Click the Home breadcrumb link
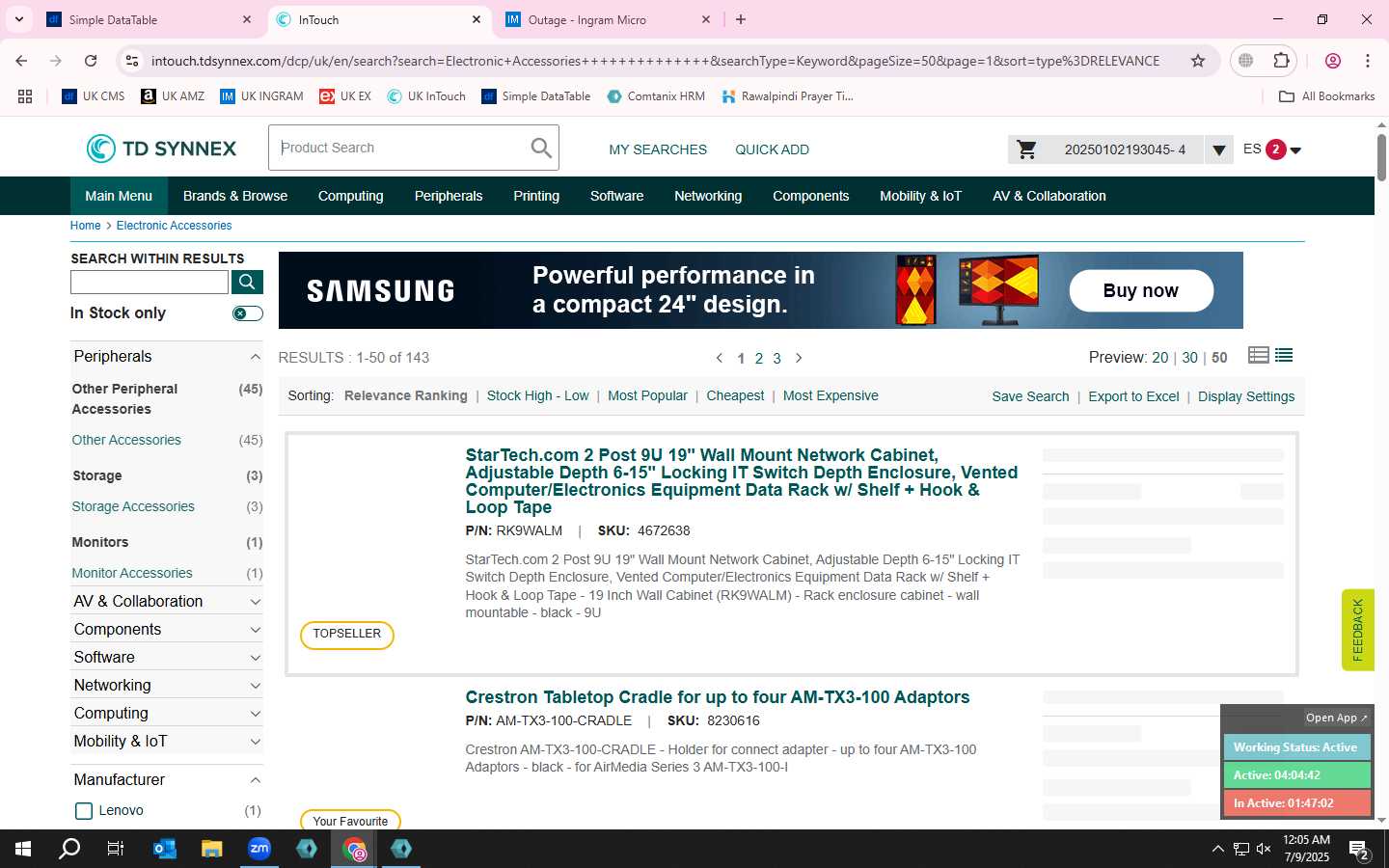The height and width of the screenshot is (868, 1389). click(x=85, y=226)
